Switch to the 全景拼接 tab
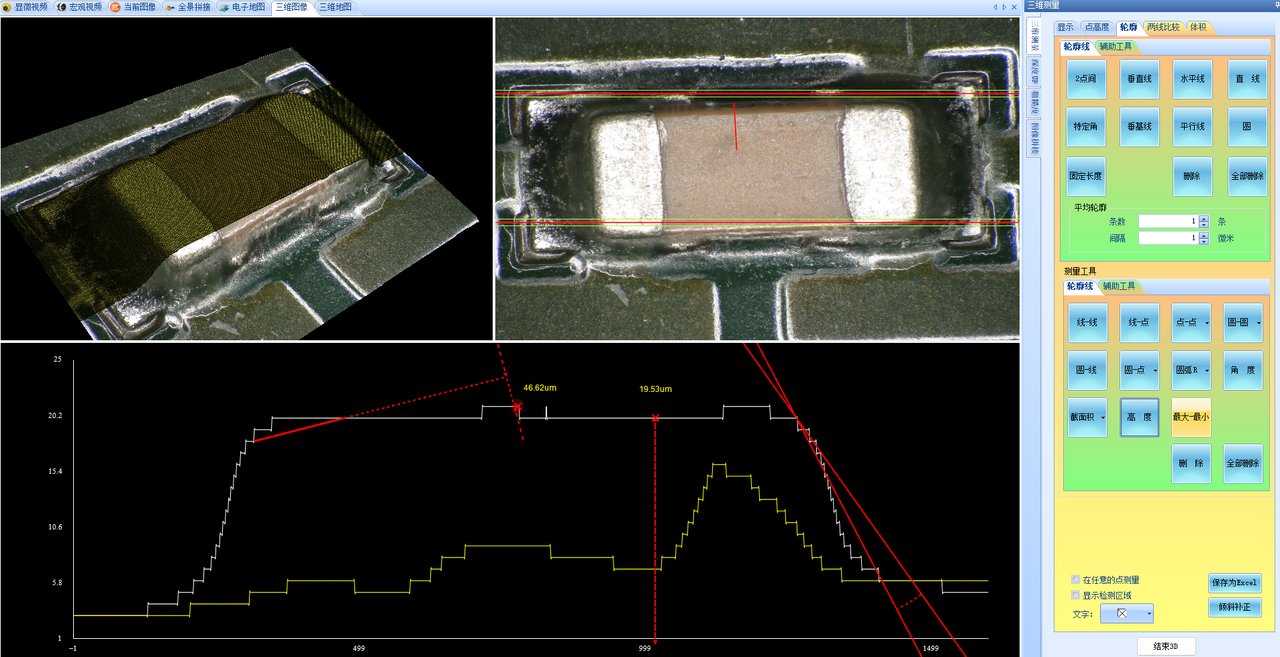This screenshot has height=657, width=1280. point(187,7)
